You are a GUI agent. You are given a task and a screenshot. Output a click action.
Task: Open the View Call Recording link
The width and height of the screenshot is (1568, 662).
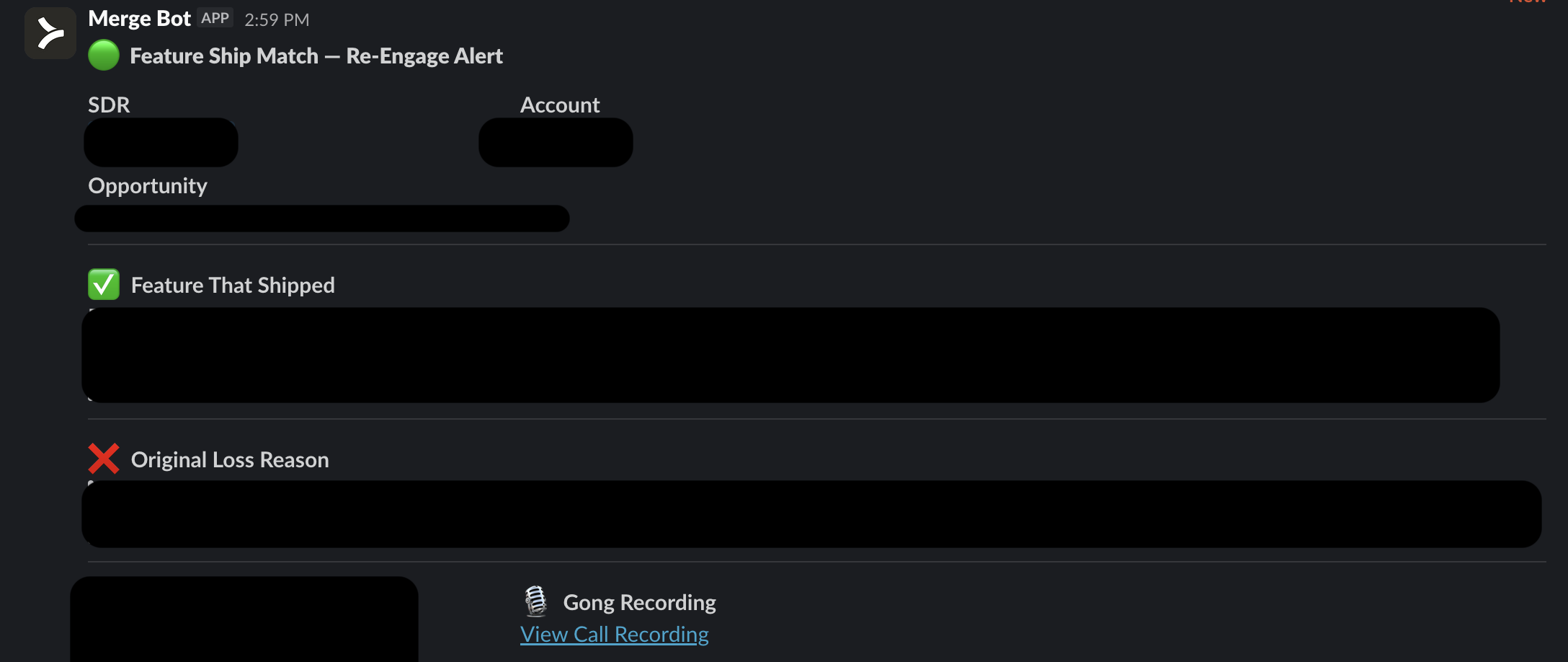615,635
